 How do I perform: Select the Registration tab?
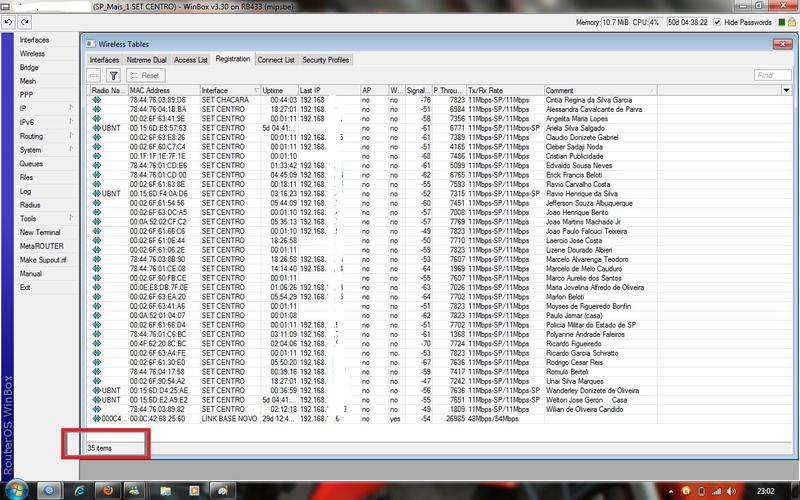tap(233, 59)
